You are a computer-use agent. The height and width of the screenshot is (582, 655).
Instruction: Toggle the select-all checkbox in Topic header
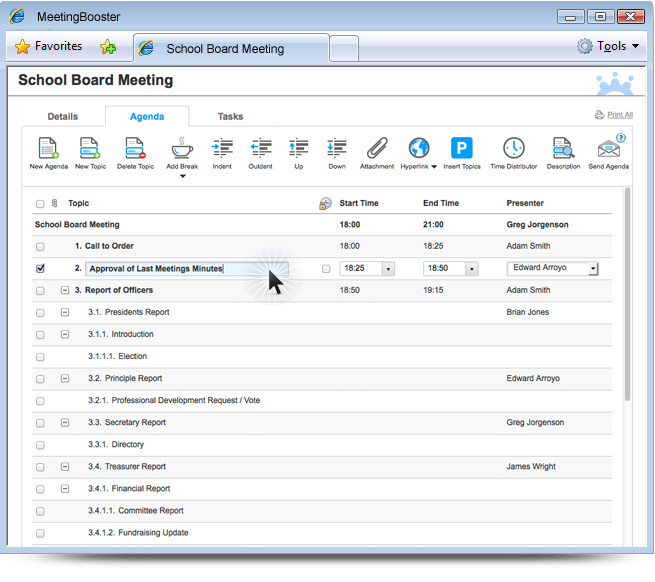(x=40, y=204)
